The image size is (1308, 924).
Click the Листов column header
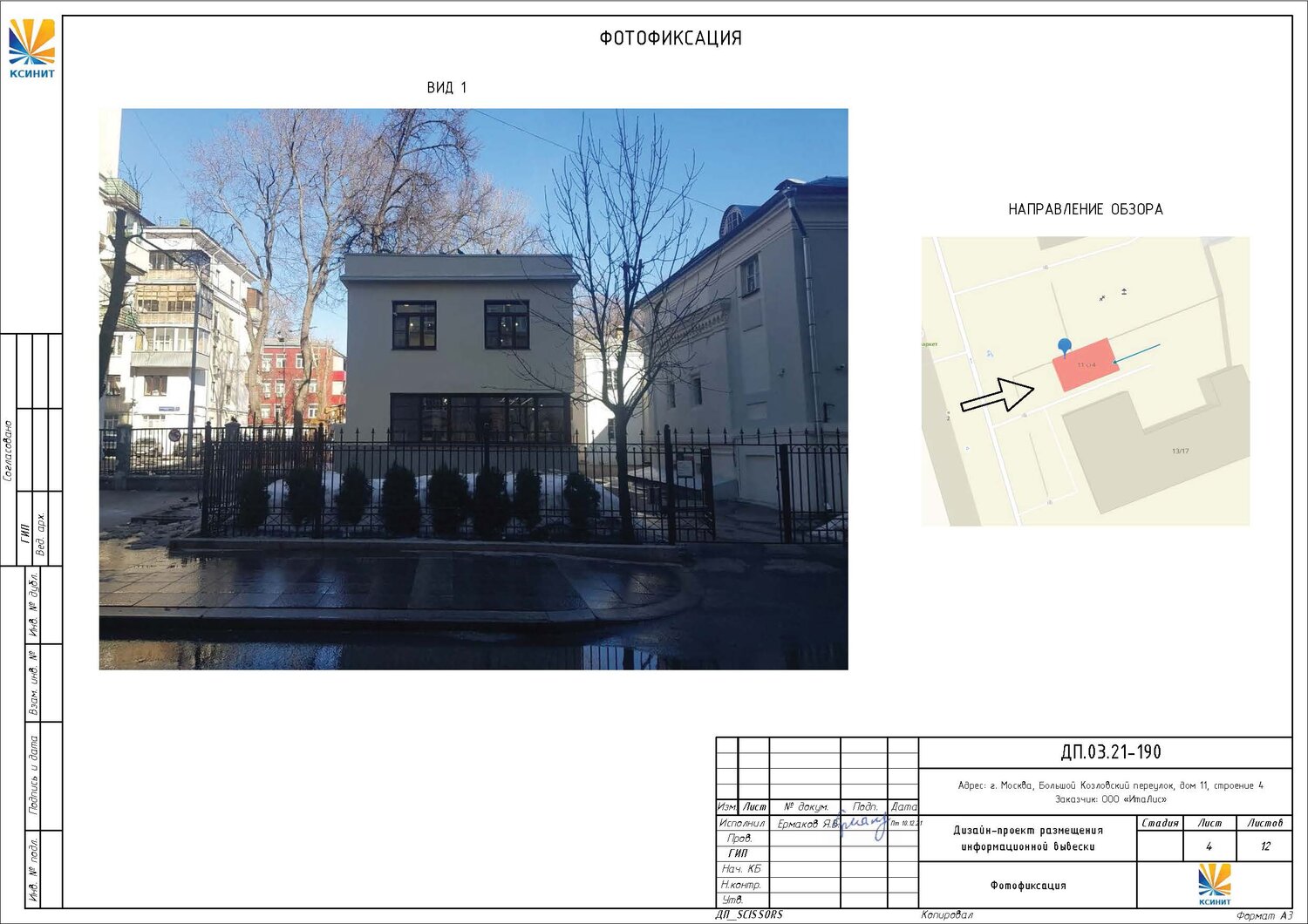coord(1264,823)
